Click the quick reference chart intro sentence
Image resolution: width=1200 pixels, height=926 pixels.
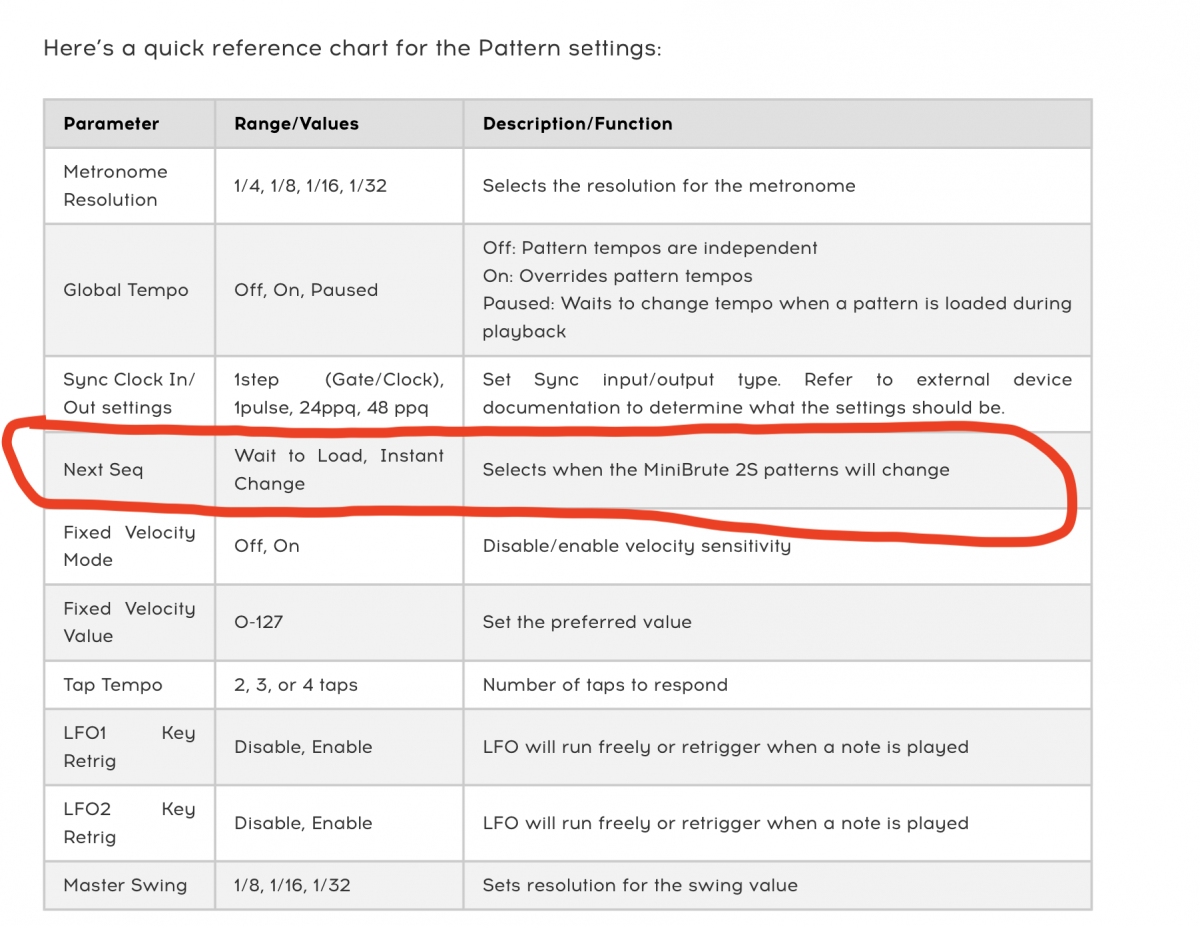tap(352, 48)
